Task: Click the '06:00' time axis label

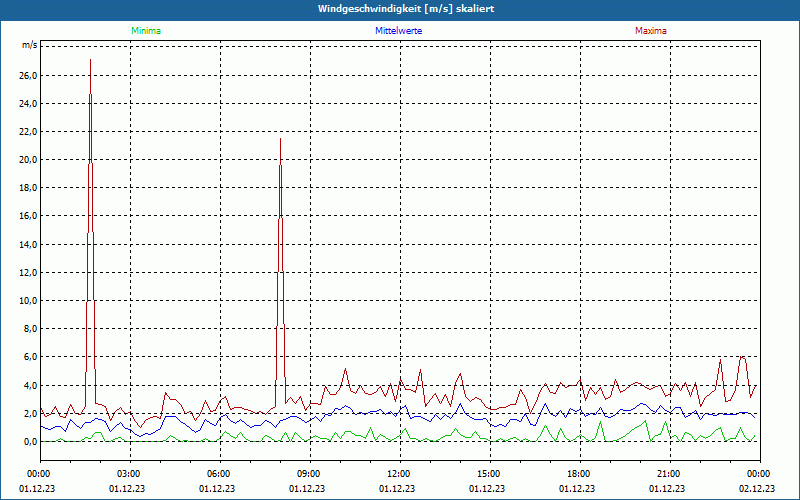Action: (x=220, y=474)
